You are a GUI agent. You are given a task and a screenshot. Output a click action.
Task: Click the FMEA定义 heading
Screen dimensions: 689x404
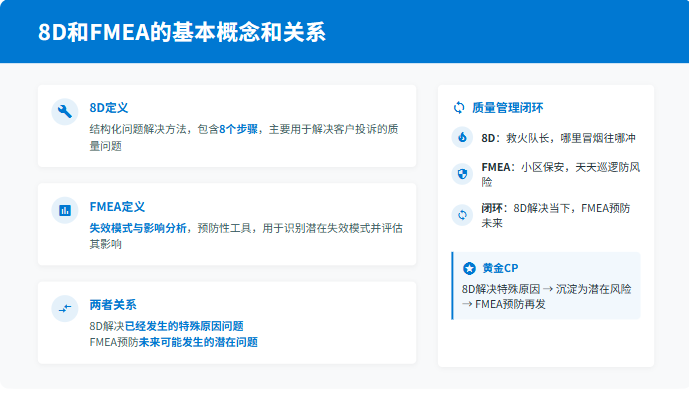click(x=117, y=207)
